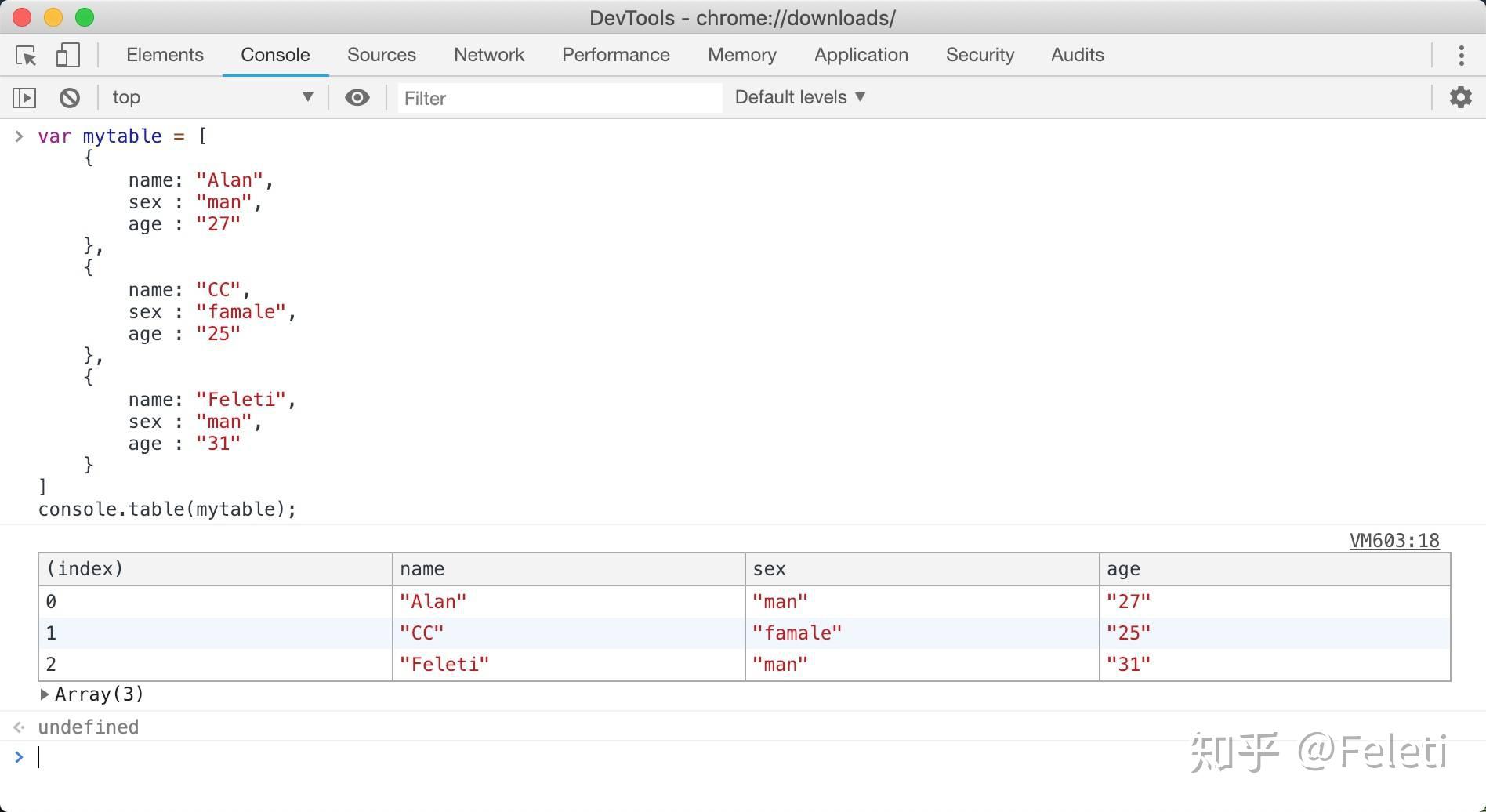Click the console prompt input line

point(705,757)
